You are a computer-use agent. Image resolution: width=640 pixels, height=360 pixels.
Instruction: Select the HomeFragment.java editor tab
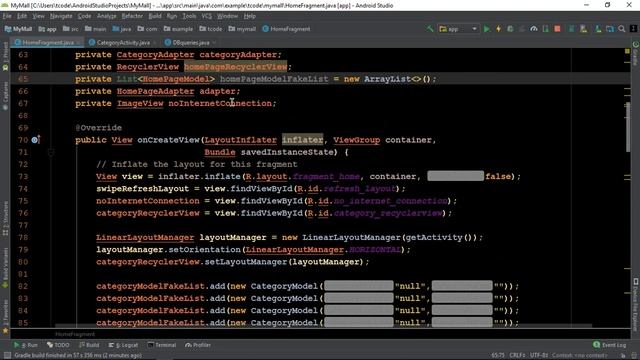coord(48,42)
